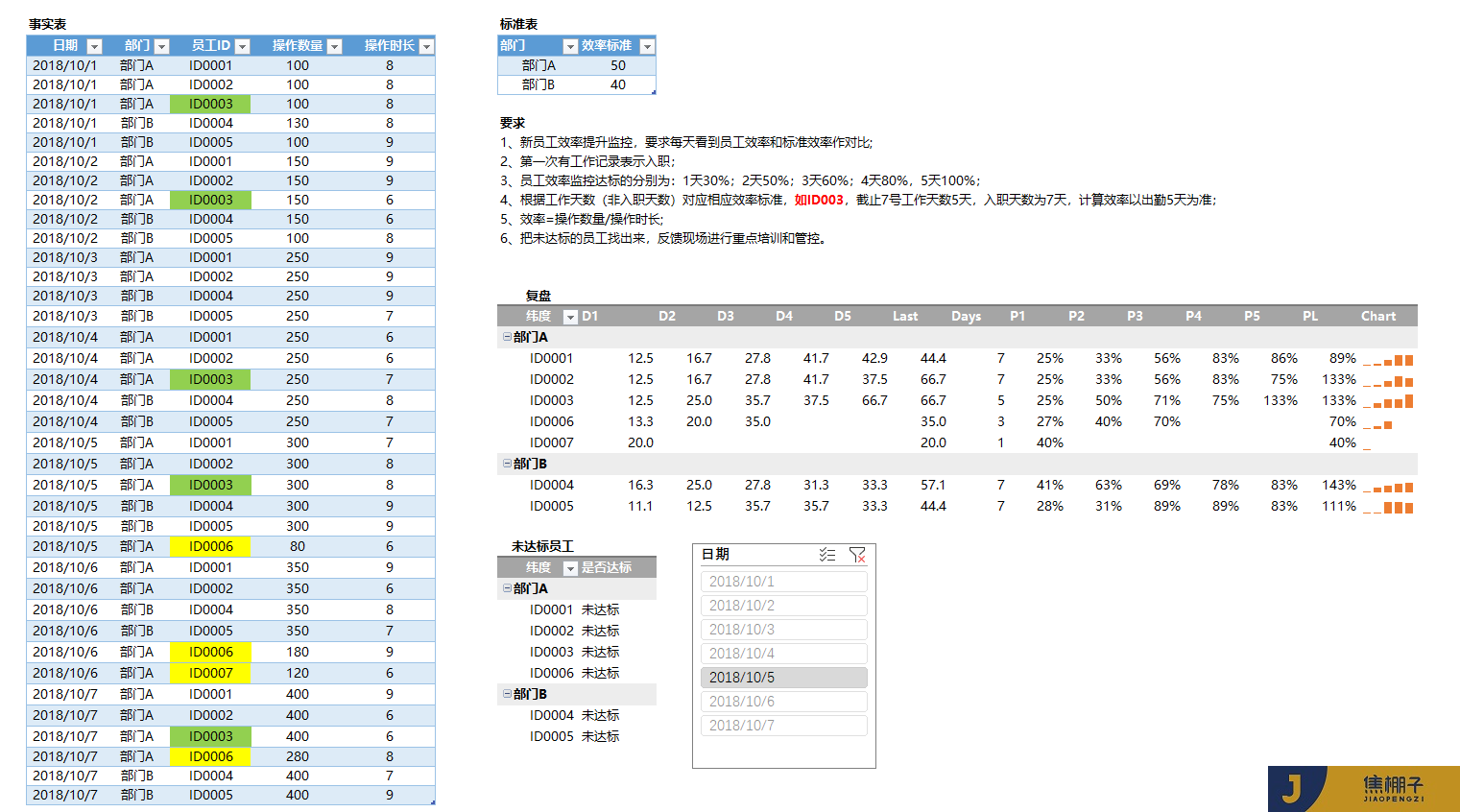The image size is (1460, 812).
Task: Select 2018/10/6 in the 日期 slicer
Action: coord(784,702)
